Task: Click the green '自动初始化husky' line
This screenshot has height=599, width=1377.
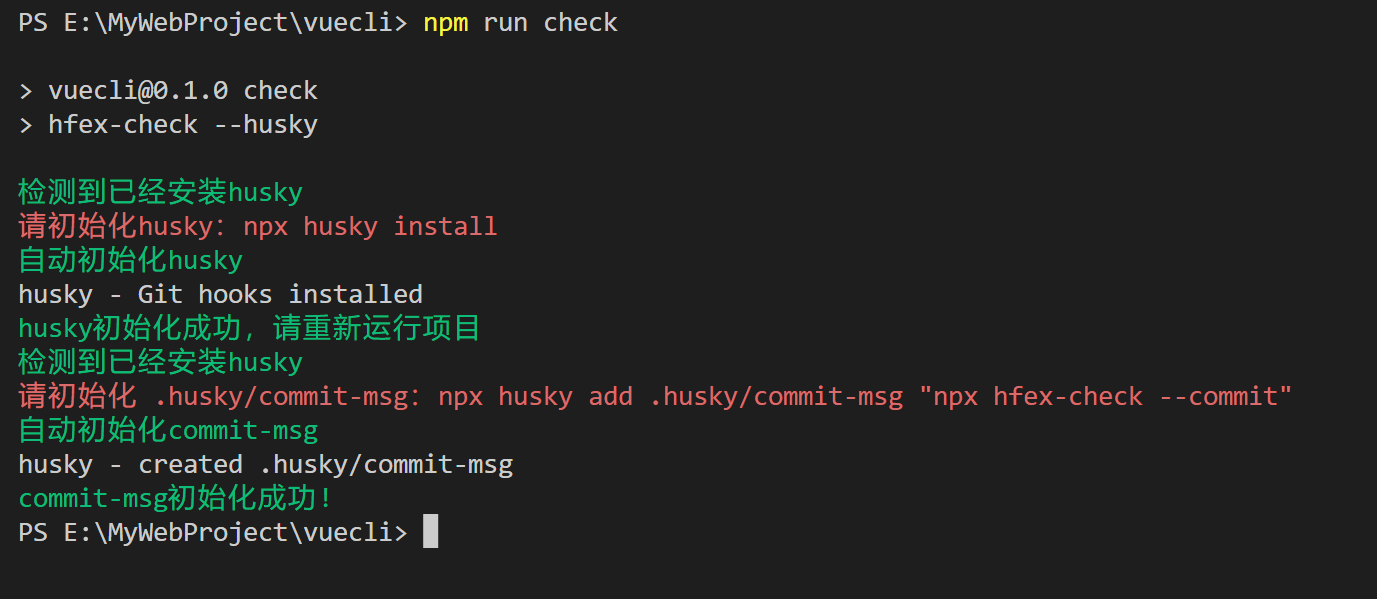Action: tap(130, 260)
